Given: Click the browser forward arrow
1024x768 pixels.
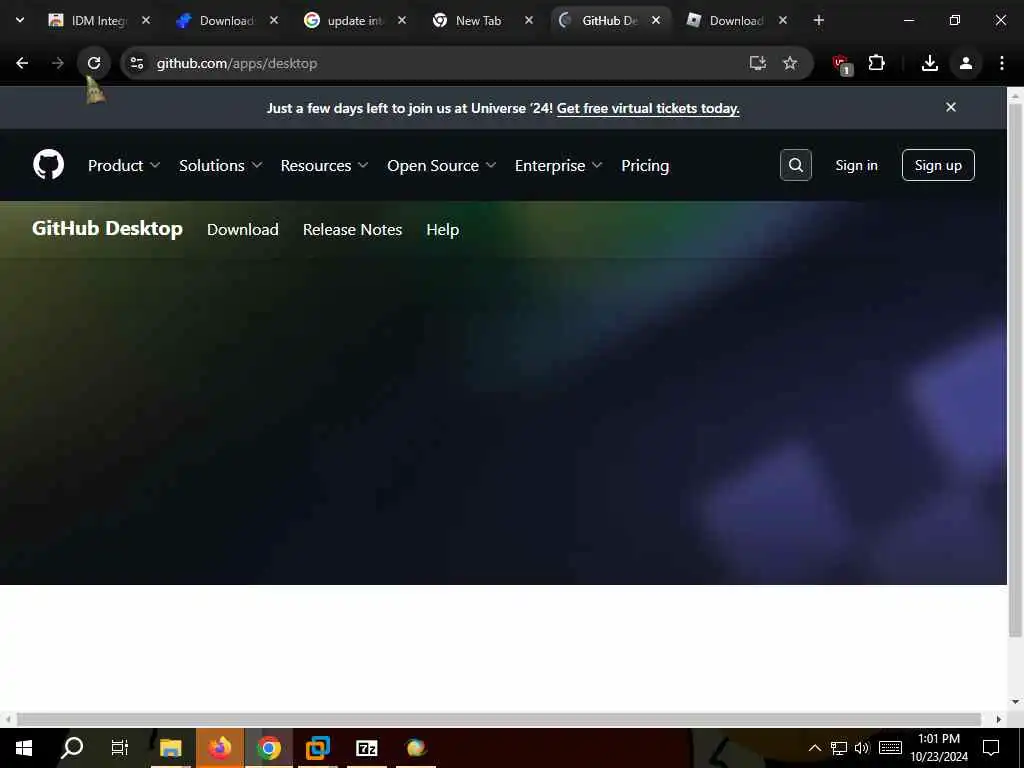Looking at the screenshot, I should coord(58,63).
